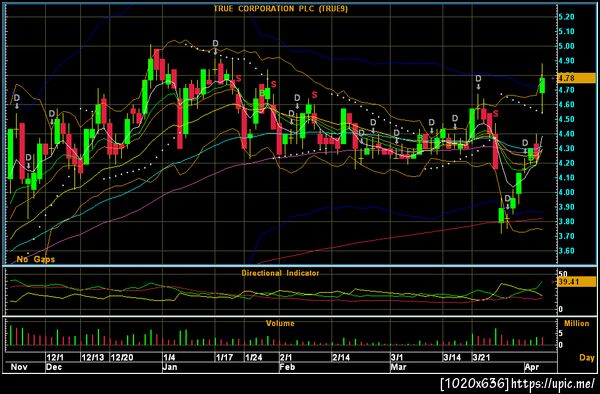Click the 50 label on Directional Indicator axis
Screen dimensions: 600x394
tap(563, 274)
